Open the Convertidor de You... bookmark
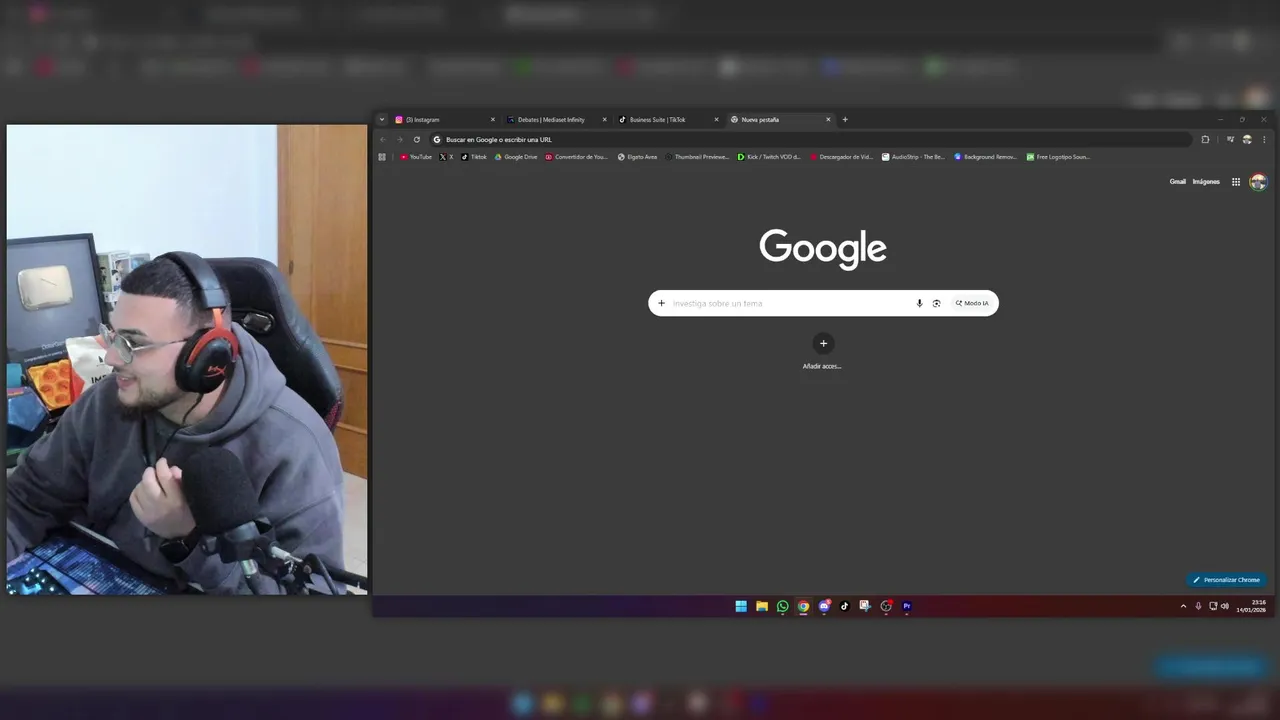Screen dimensions: 1280x720 (576, 157)
